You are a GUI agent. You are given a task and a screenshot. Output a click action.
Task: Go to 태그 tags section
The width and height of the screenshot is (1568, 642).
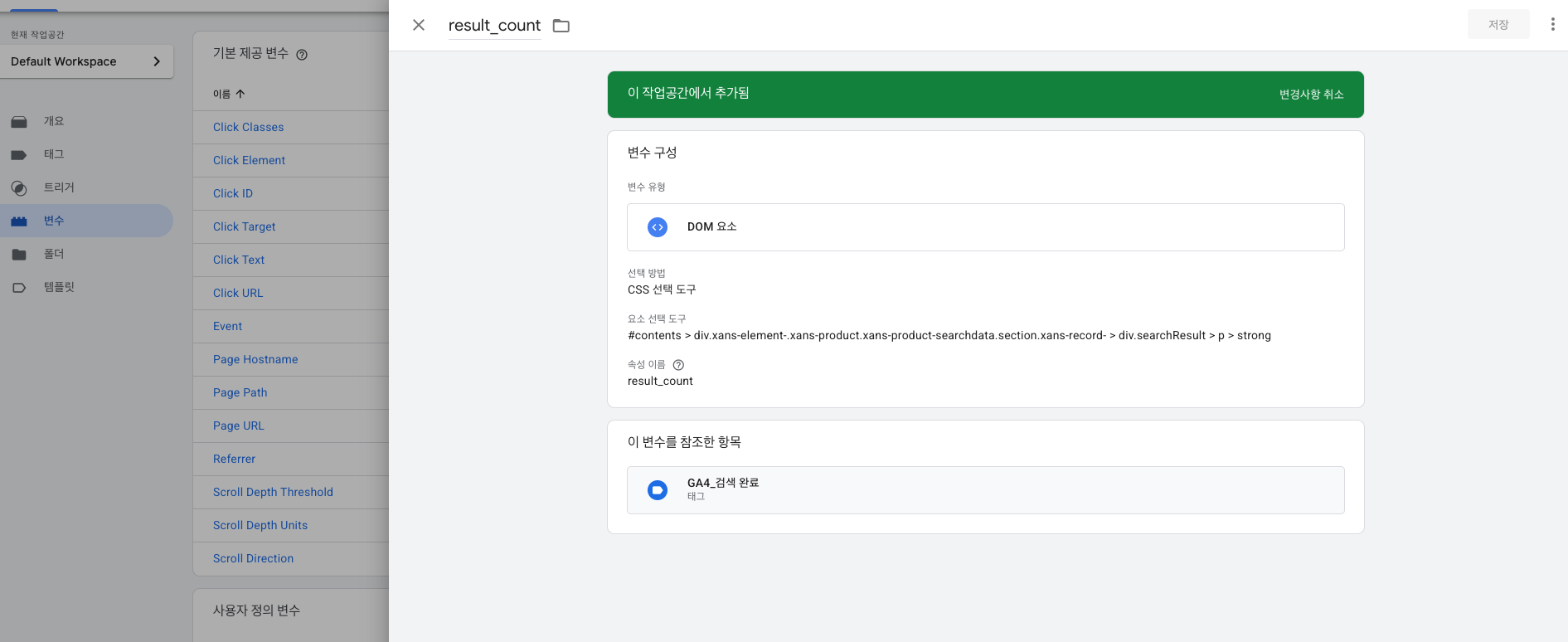point(54,154)
